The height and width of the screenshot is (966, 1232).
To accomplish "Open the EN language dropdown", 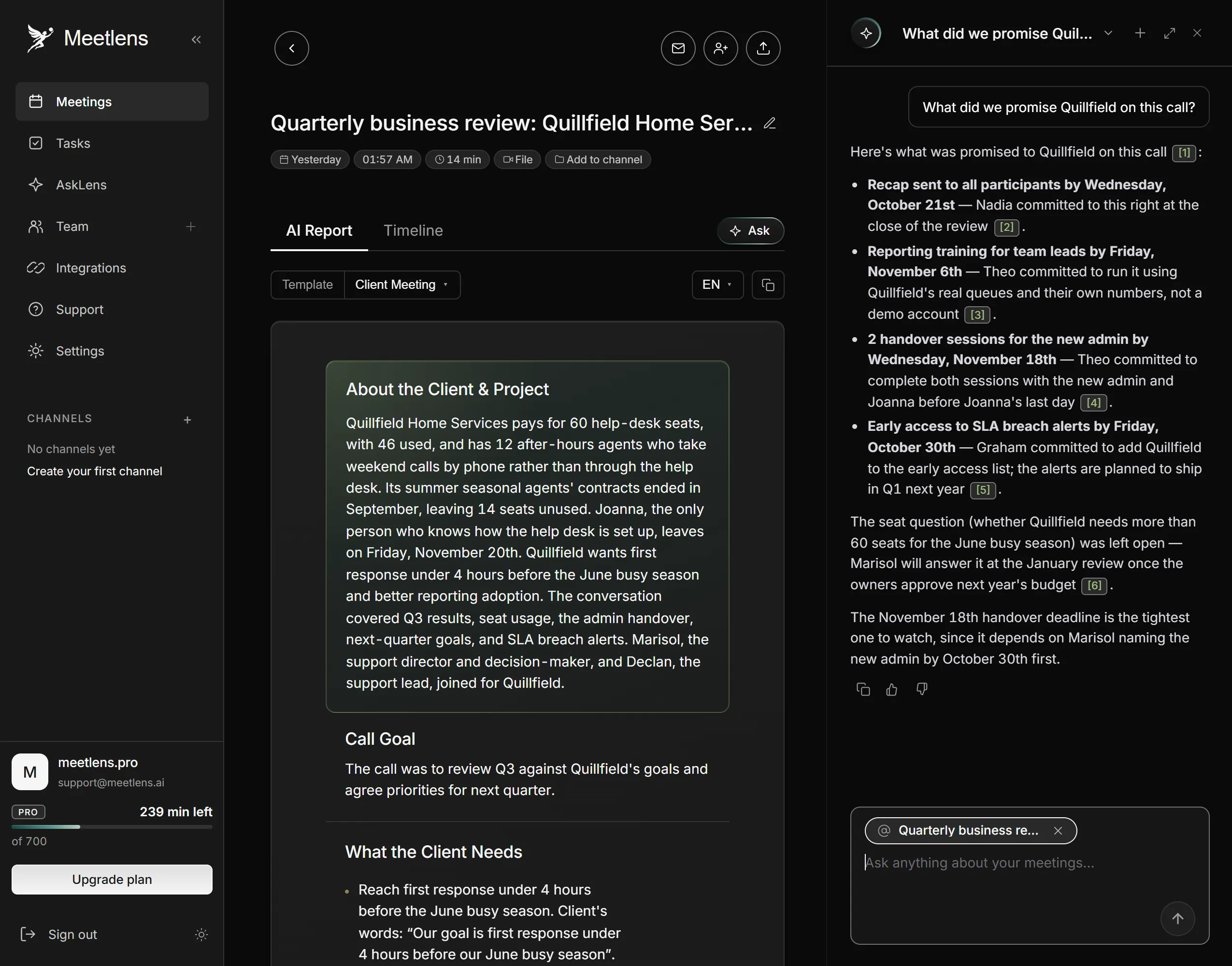I will pos(717,284).
